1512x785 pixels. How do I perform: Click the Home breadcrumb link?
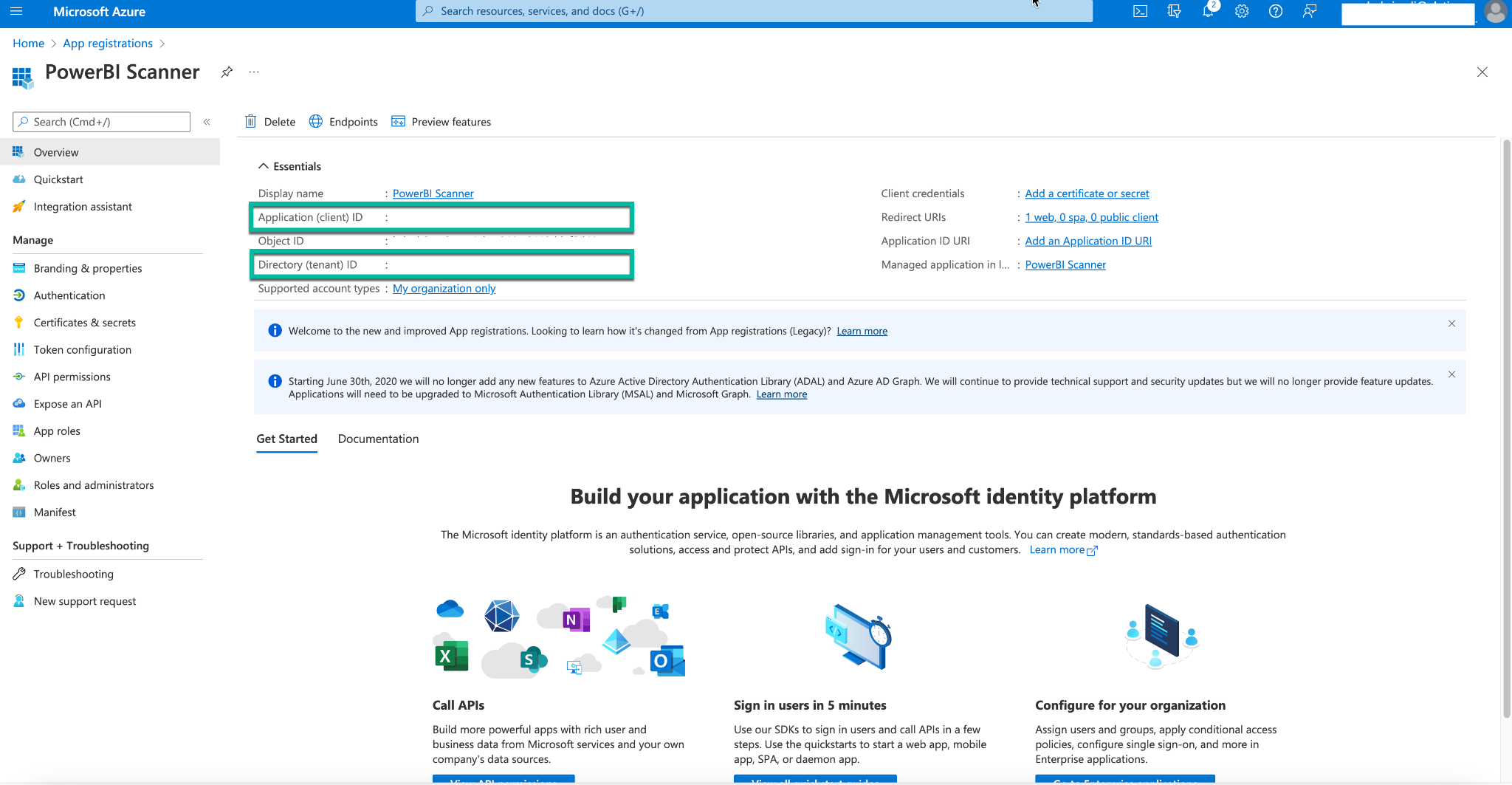pyautogui.click(x=28, y=44)
